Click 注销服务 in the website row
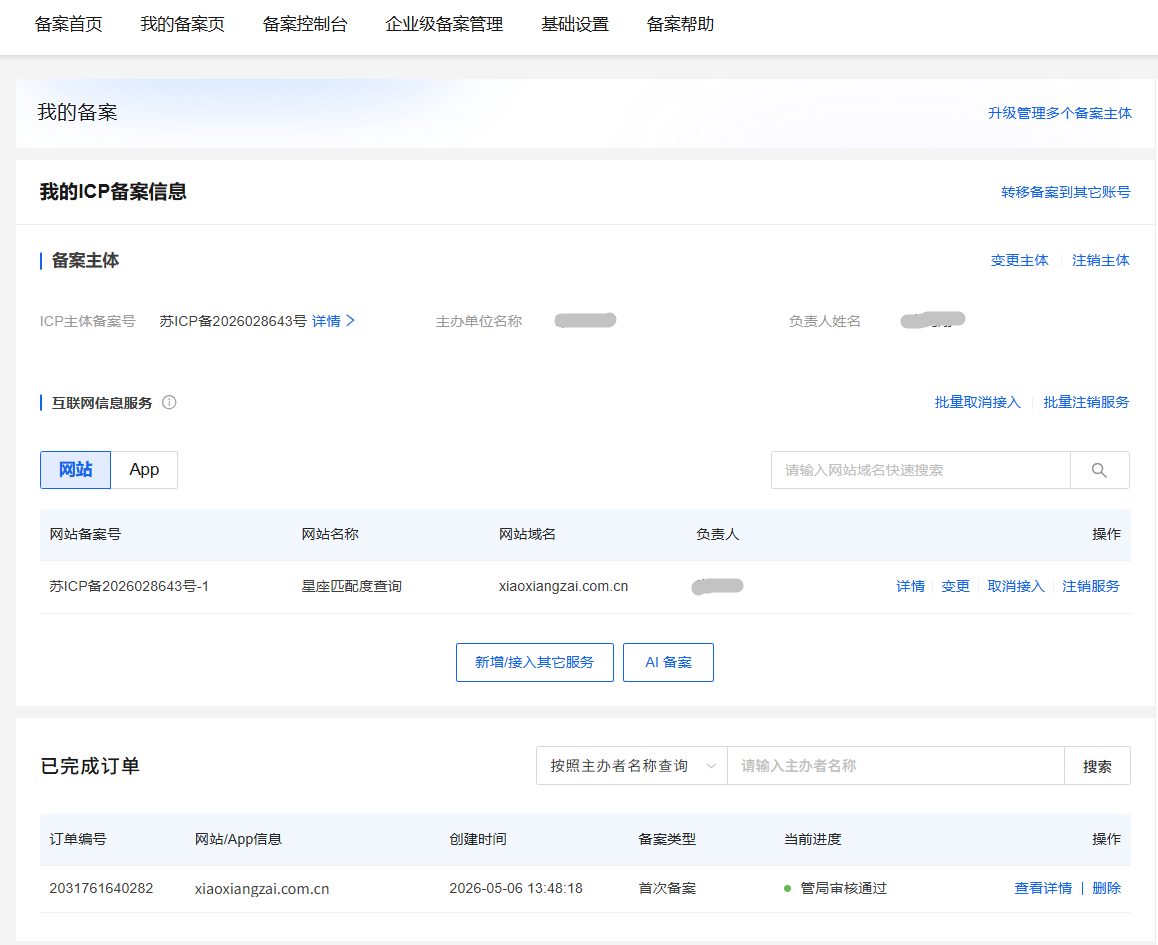 [x=1091, y=586]
